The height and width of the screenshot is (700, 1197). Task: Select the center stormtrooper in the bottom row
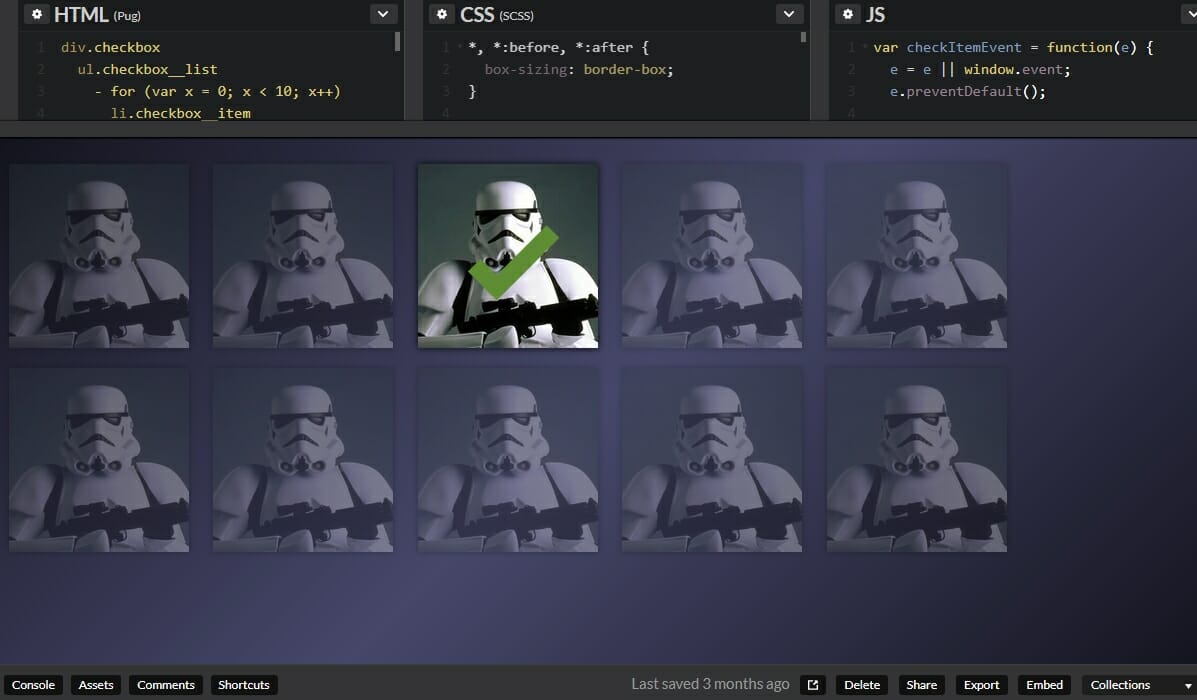508,460
